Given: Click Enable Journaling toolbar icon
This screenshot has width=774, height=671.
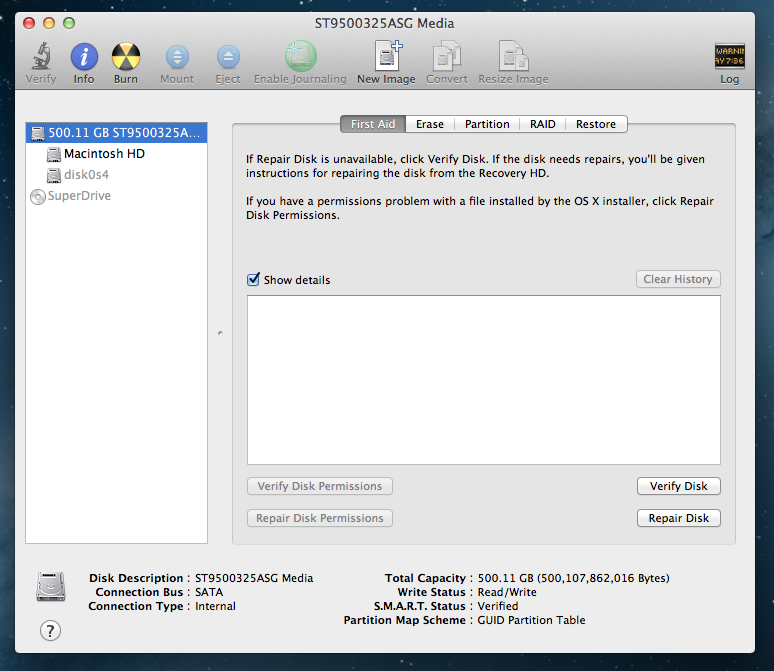Looking at the screenshot, I should coord(301,56).
